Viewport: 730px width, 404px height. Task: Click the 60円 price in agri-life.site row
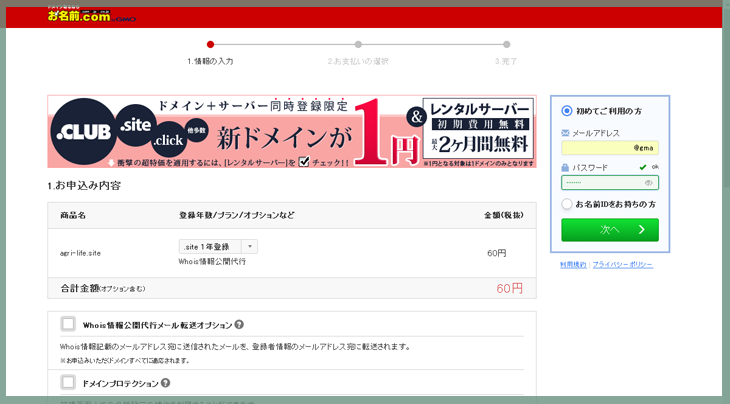[x=497, y=253]
